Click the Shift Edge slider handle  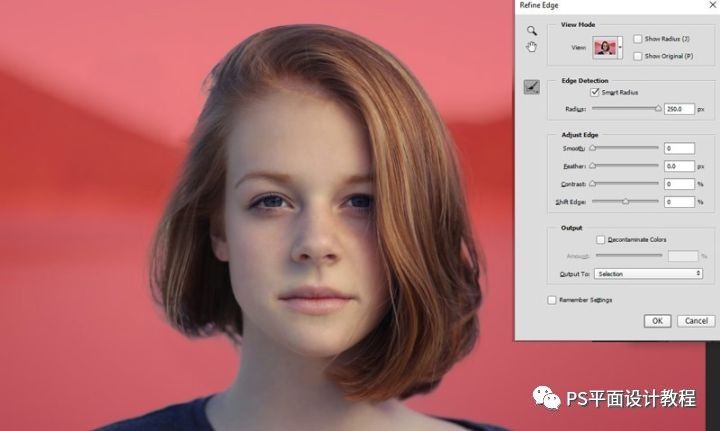click(626, 202)
